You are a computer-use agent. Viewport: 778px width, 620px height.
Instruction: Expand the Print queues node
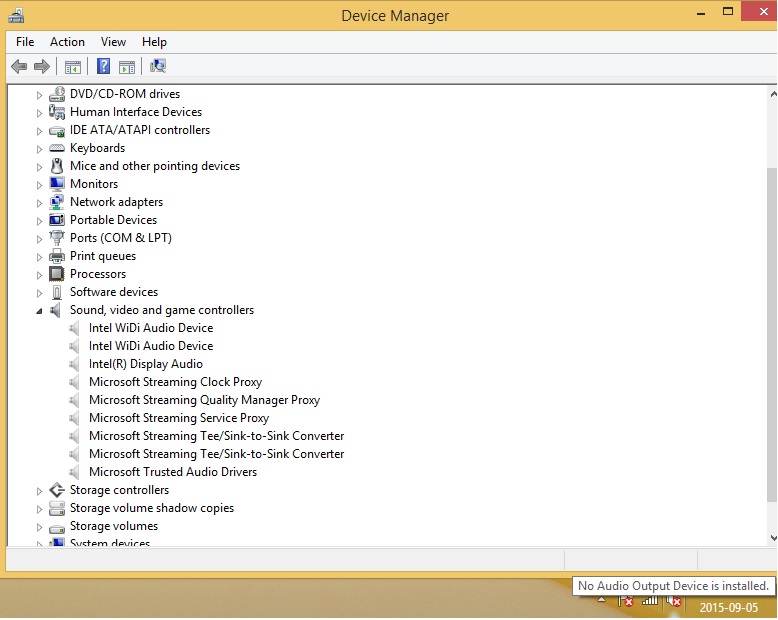tap(39, 257)
